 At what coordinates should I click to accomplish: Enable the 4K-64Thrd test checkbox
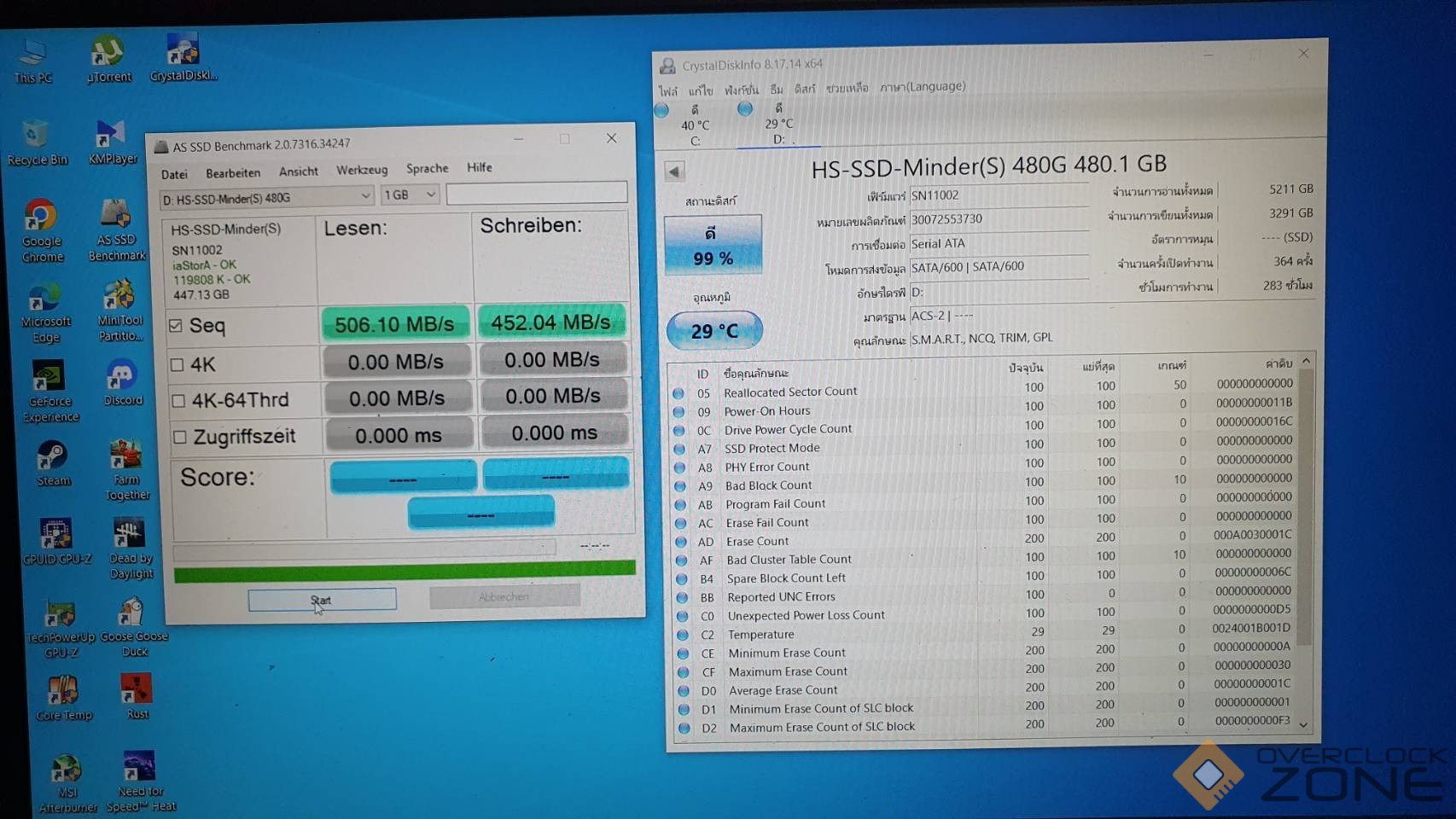click(x=178, y=400)
